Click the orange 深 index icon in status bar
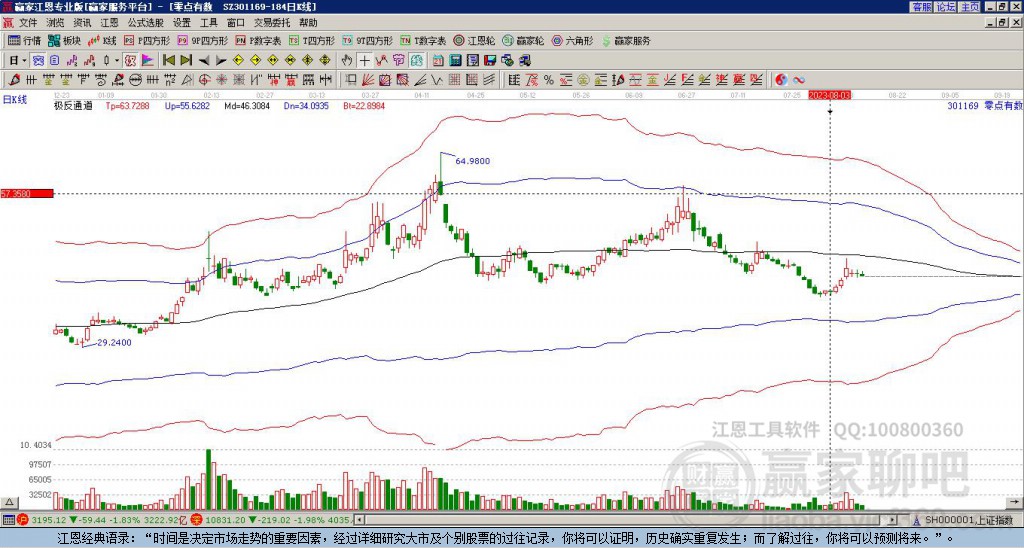This screenshot has height=548, width=1024. tap(196, 520)
